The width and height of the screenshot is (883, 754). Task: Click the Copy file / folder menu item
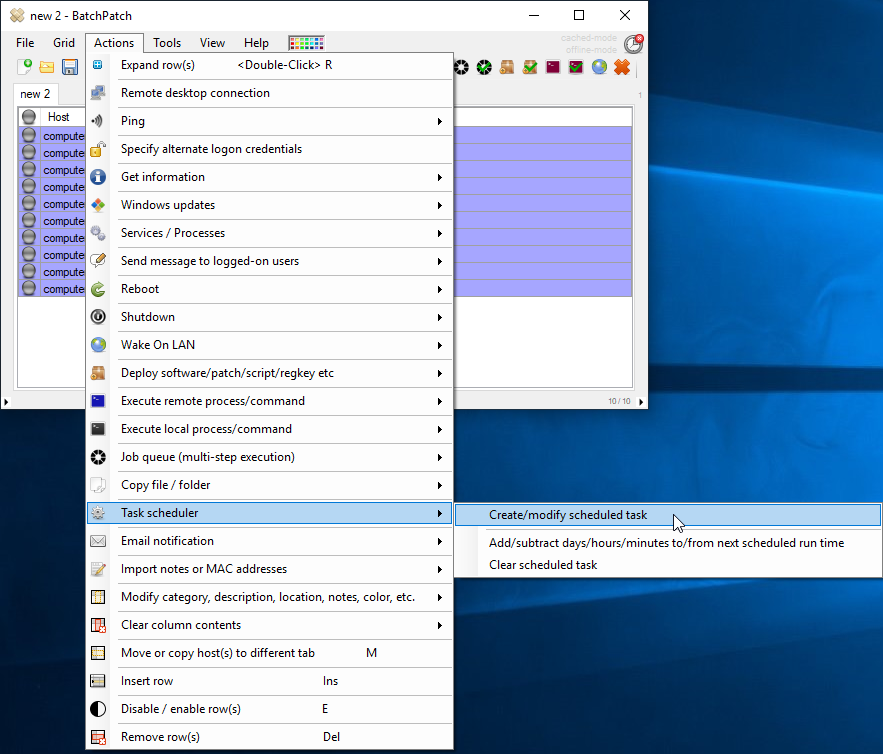[269, 485]
